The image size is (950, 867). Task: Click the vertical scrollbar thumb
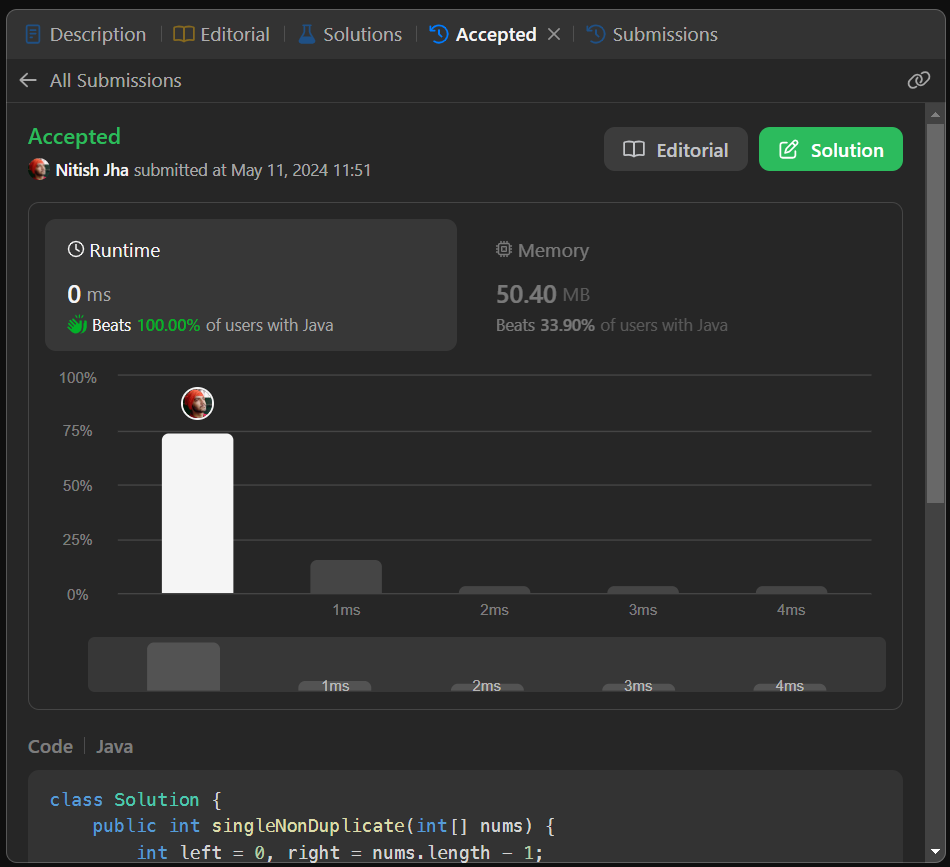coord(935,313)
